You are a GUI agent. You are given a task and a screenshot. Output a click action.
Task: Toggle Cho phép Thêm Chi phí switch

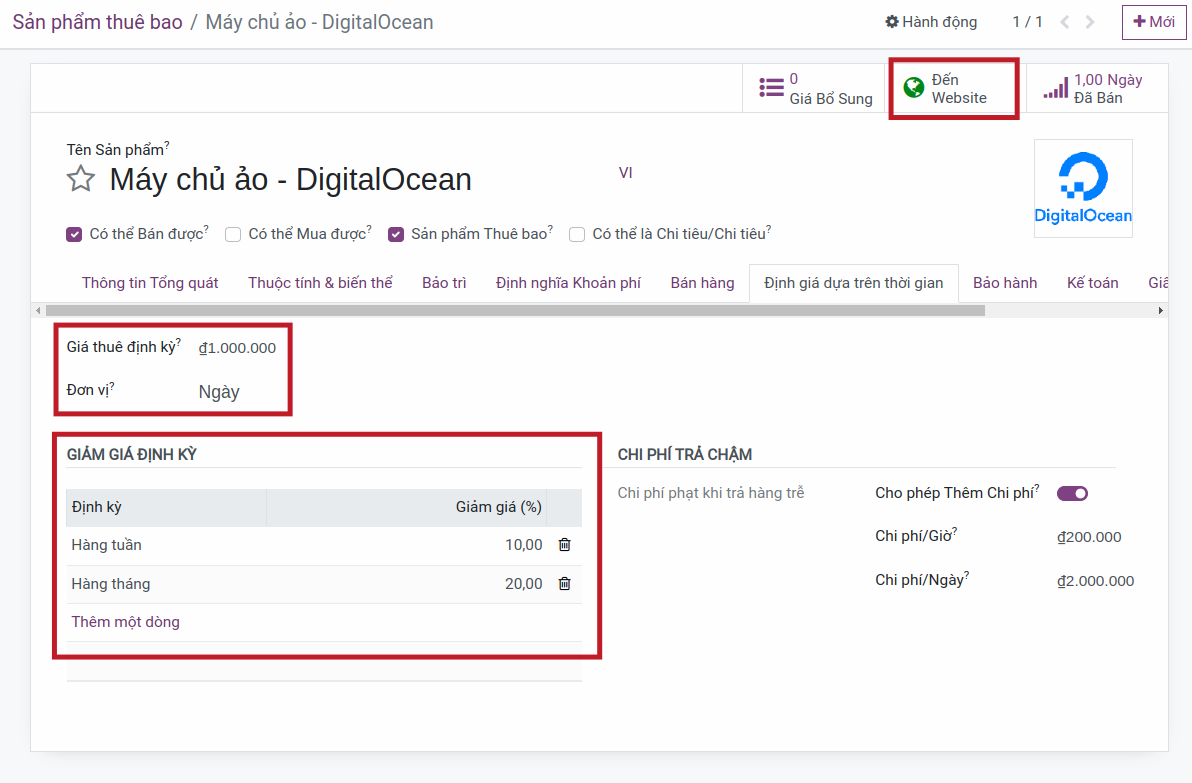tap(1072, 493)
